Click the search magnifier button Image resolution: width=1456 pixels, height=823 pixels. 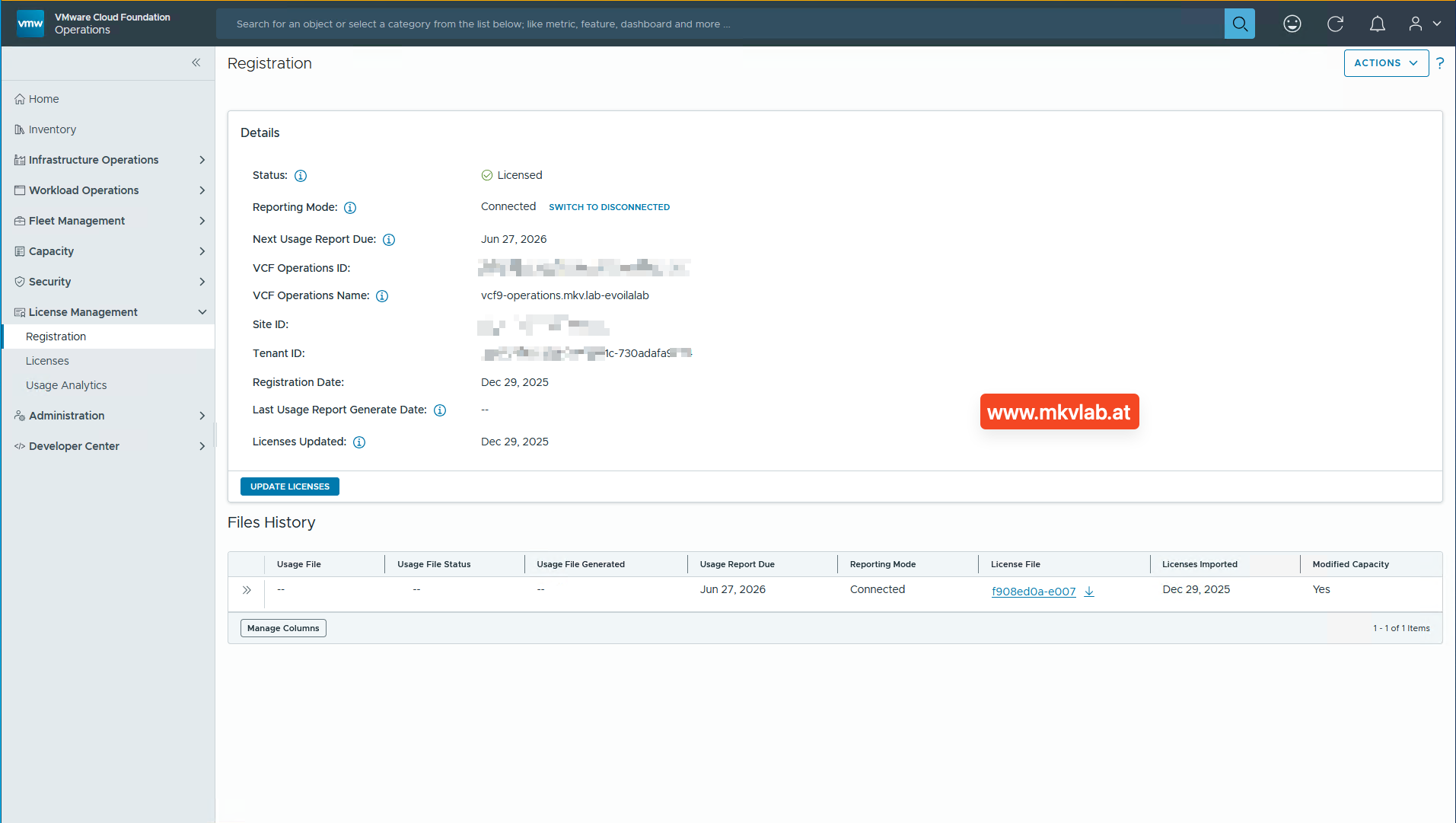coord(1239,24)
